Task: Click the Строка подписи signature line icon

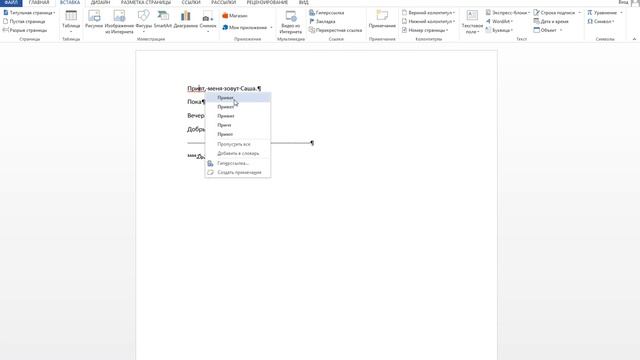Action: pos(536,13)
